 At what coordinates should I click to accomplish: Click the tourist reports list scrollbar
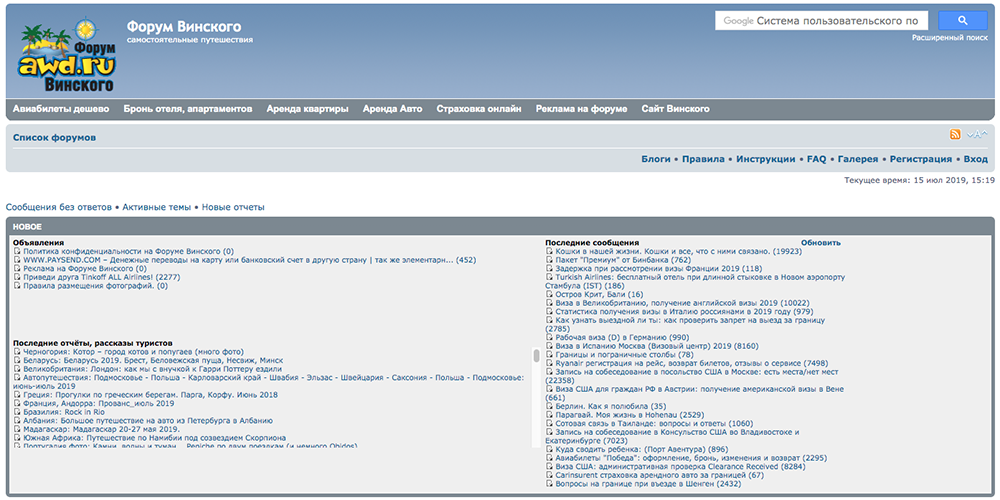(x=536, y=355)
